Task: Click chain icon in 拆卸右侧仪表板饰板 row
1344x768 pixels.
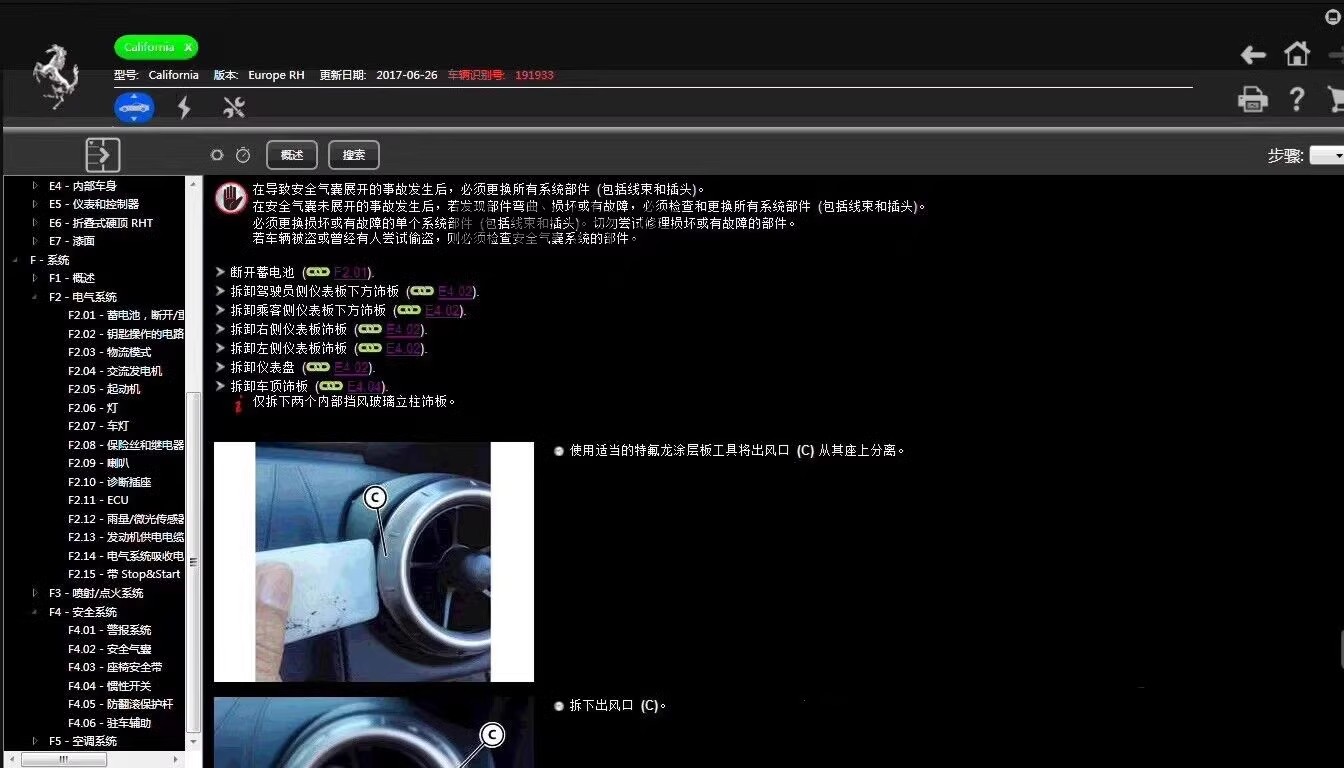Action: click(370, 329)
